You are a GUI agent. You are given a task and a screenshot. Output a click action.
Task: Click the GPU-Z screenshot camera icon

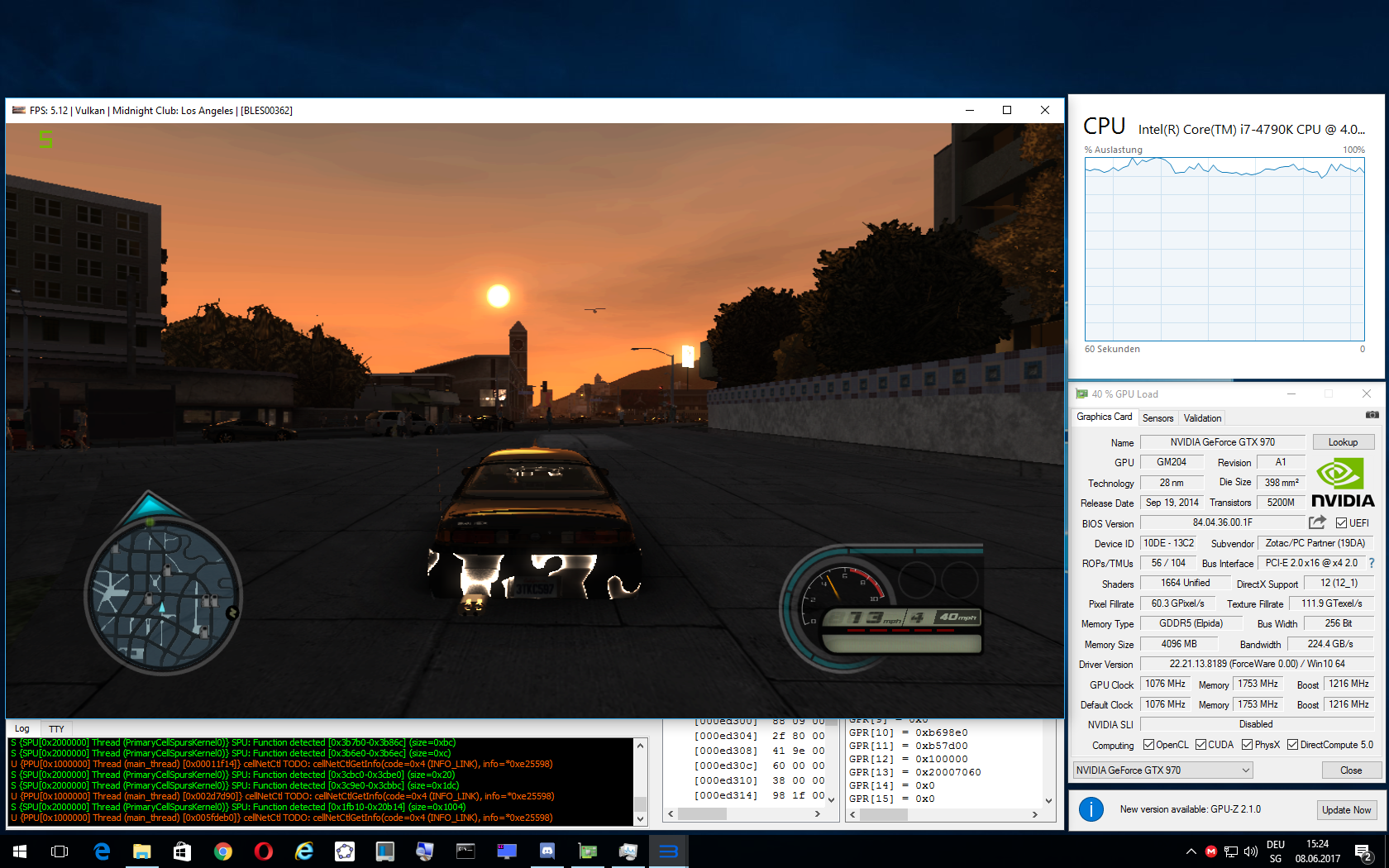[x=1372, y=415]
